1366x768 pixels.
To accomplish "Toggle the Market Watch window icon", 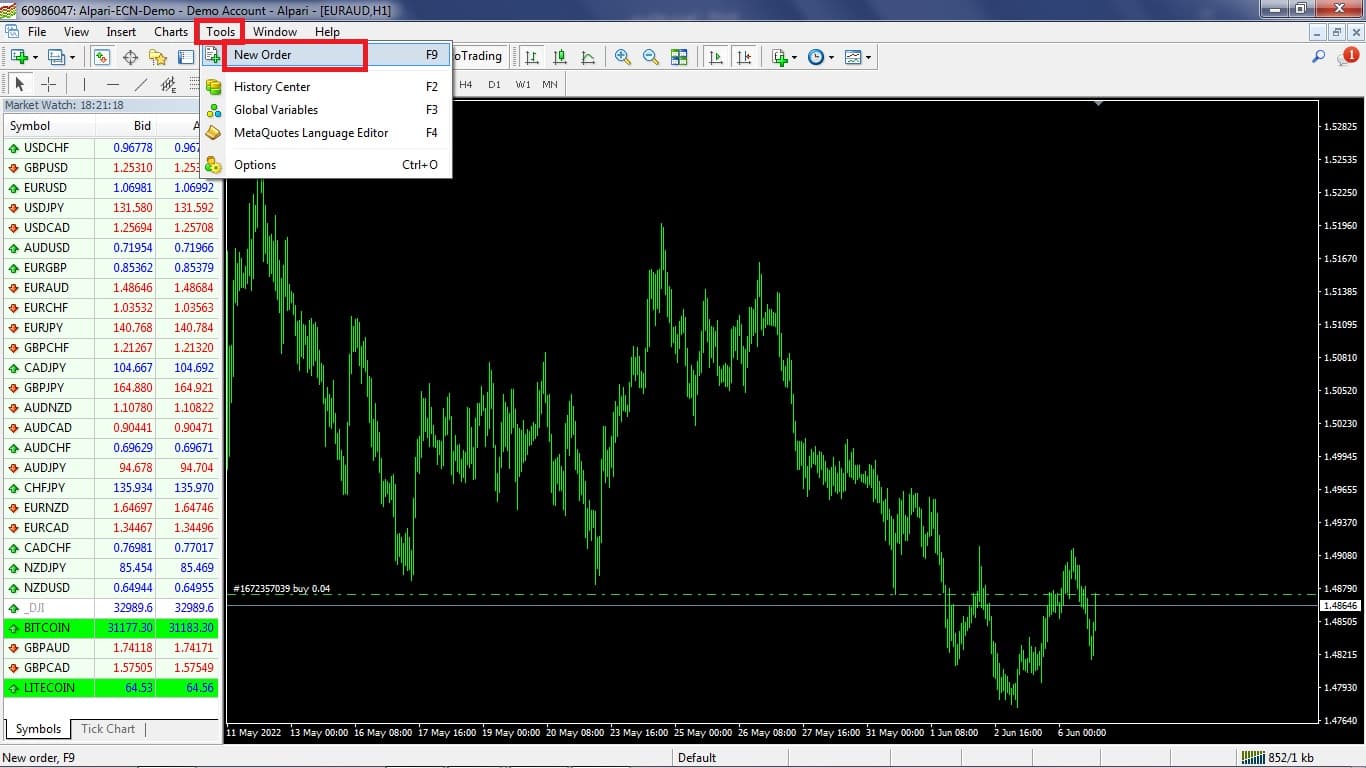I will tap(101, 57).
